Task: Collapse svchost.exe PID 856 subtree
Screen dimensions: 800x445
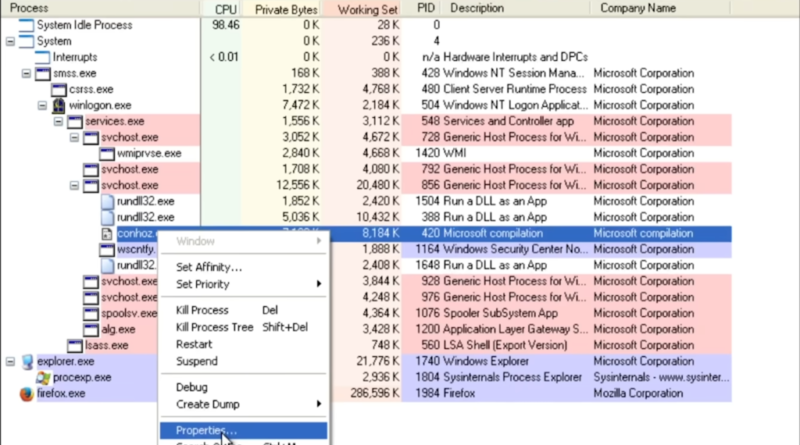Action: [x=74, y=185]
